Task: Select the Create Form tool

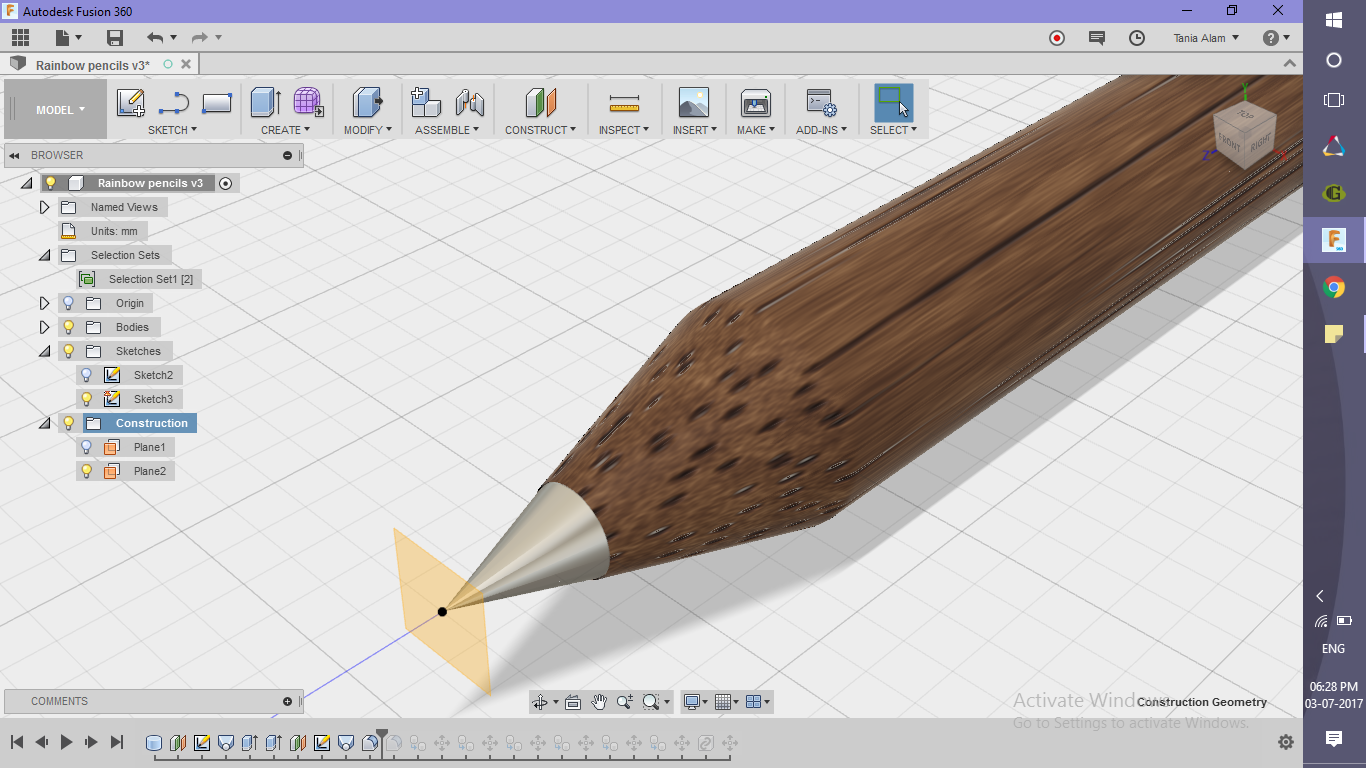Action: (x=308, y=103)
